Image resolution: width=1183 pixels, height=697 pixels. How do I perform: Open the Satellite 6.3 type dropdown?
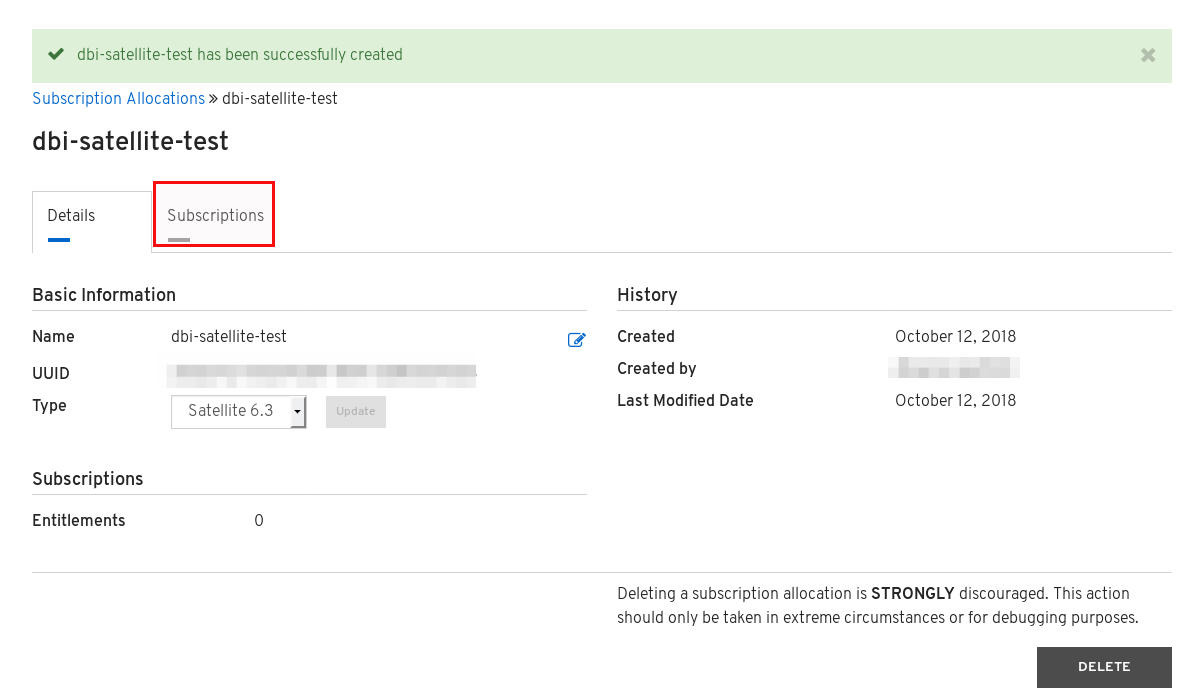coord(238,411)
